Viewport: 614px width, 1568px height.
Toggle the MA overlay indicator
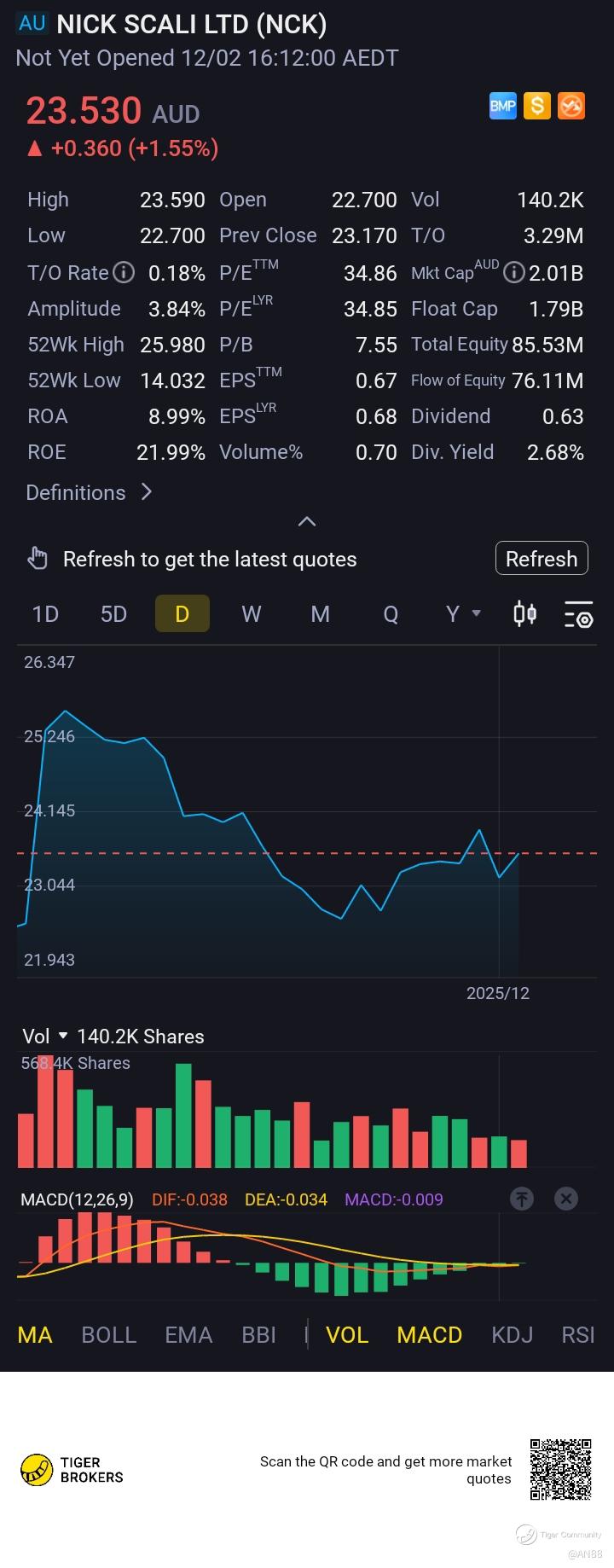[x=35, y=1335]
